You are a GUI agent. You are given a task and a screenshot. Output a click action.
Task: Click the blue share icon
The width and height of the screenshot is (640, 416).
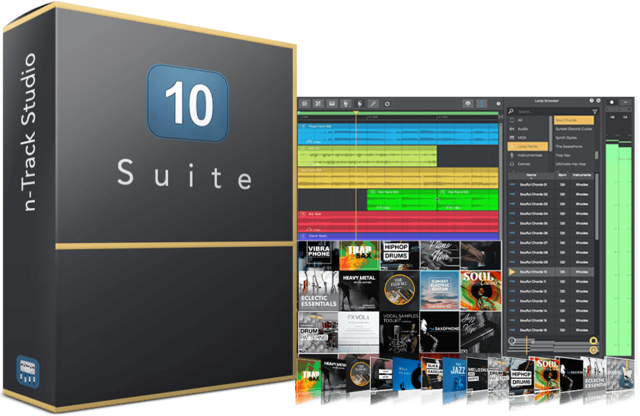[x=481, y=104]
